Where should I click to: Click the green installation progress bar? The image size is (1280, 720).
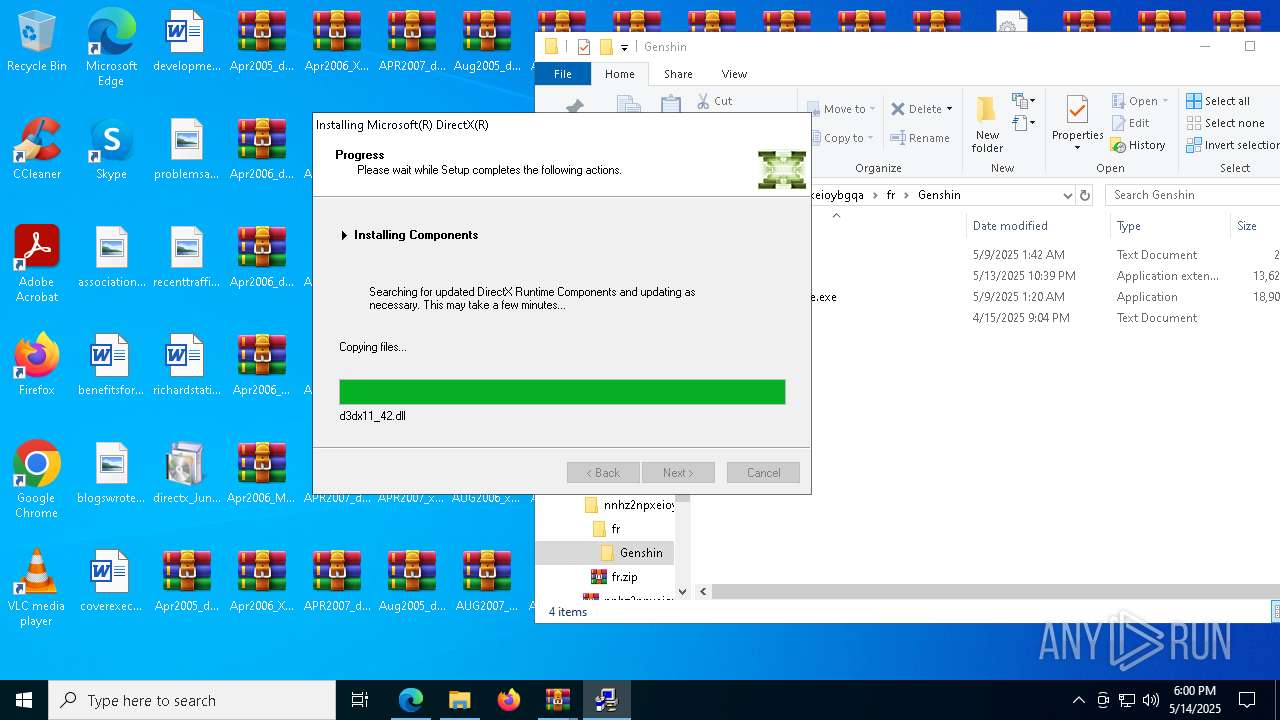562,392
